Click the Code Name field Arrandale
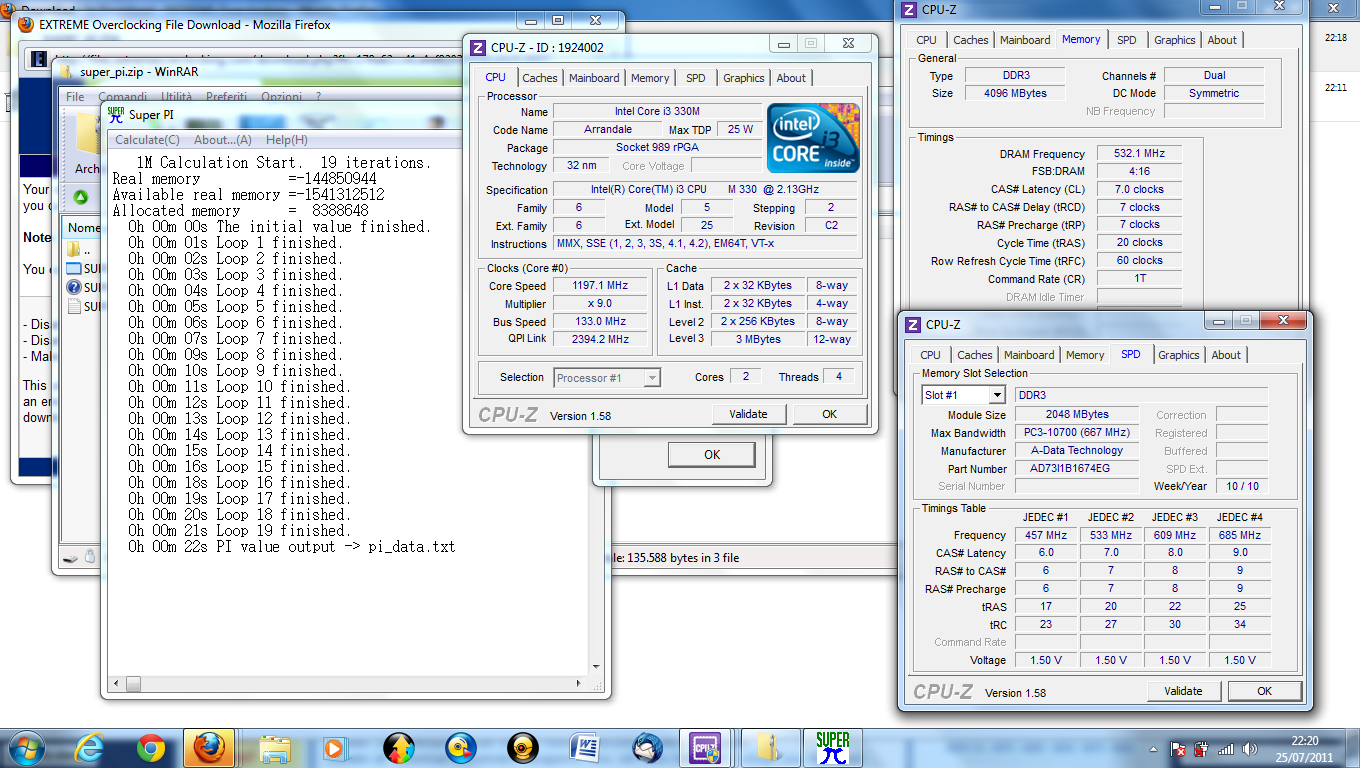The height and width of the screenshot is (768, 1360). coord(607,130)
